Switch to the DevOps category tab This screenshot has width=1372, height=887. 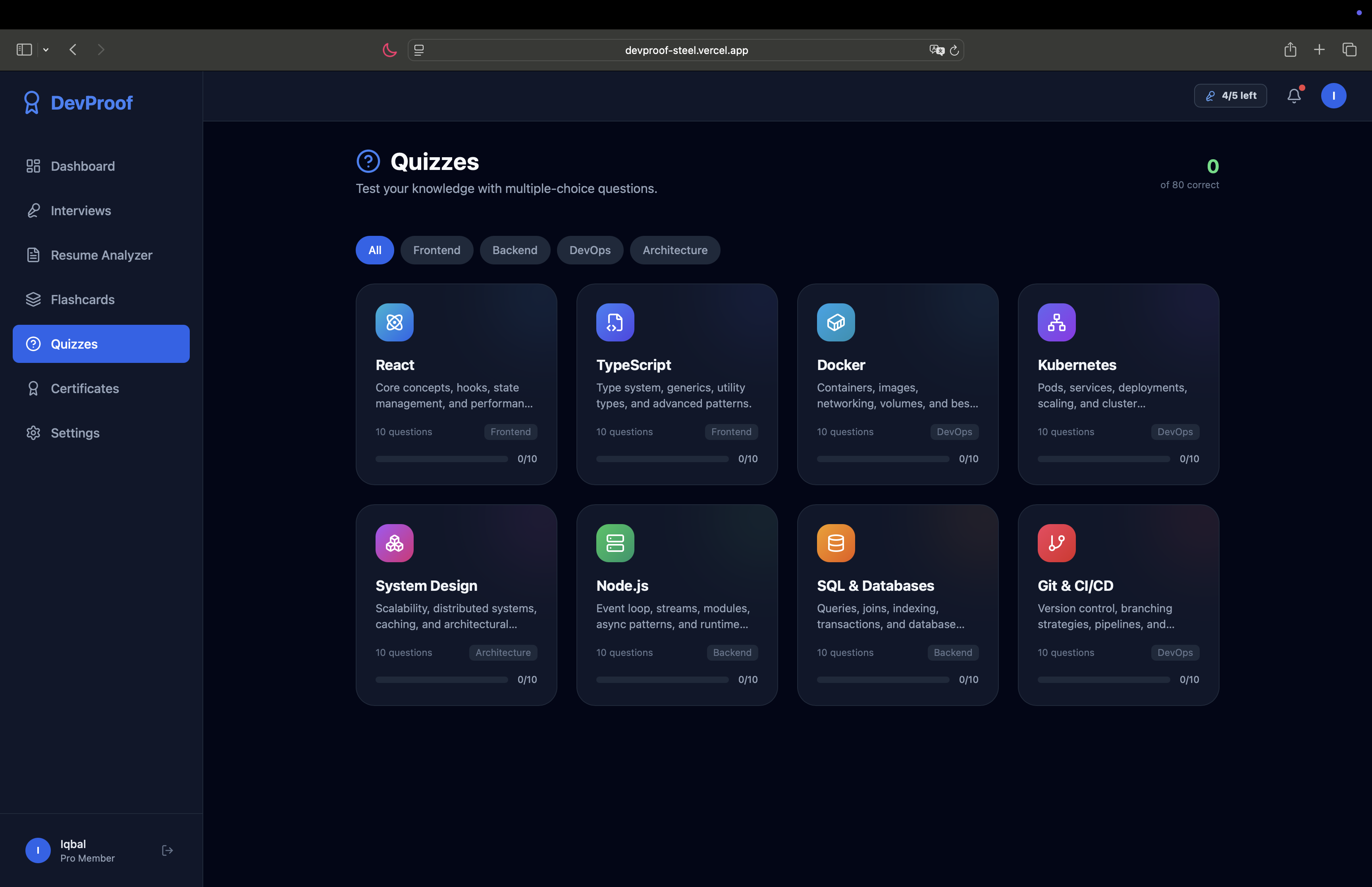click(590, 250)
